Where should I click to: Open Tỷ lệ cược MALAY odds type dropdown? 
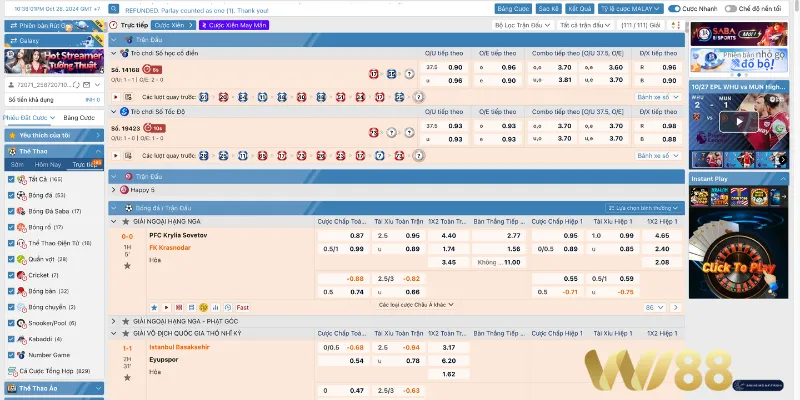pyautogui.click(x=631, y=9)
